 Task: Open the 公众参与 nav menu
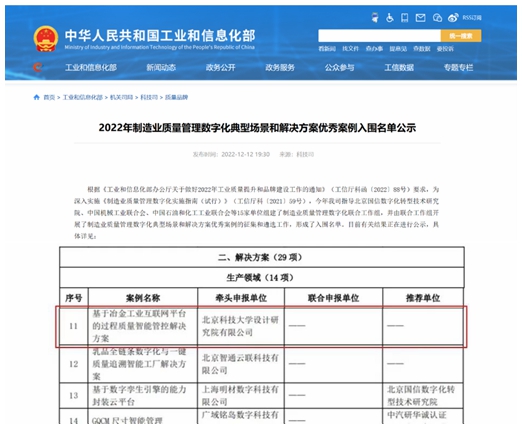click(x=339, y=68)
